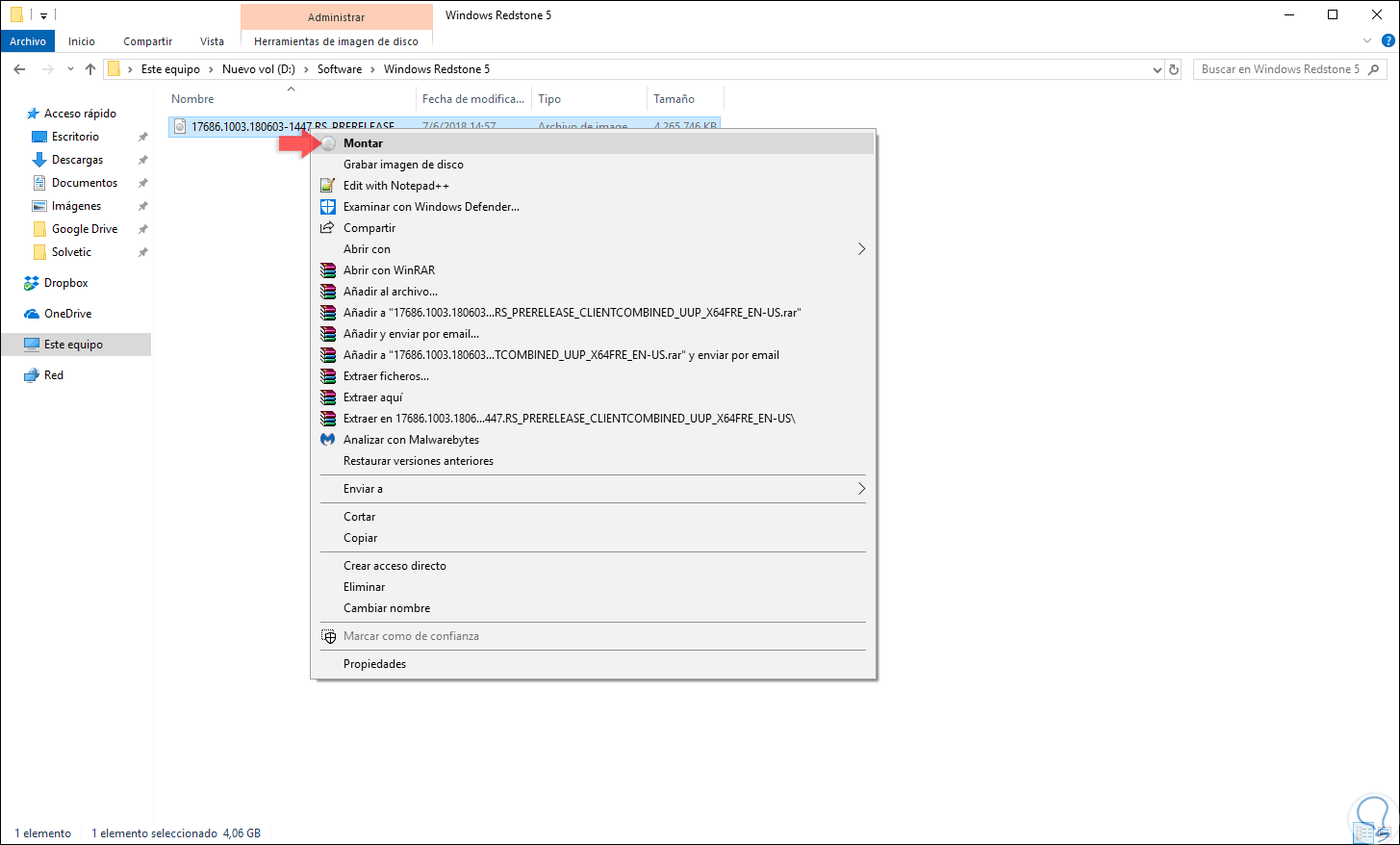
Task: Expand breadcrumb arrow after Nuevo vol (D:)
Action: tap(306, 69)
